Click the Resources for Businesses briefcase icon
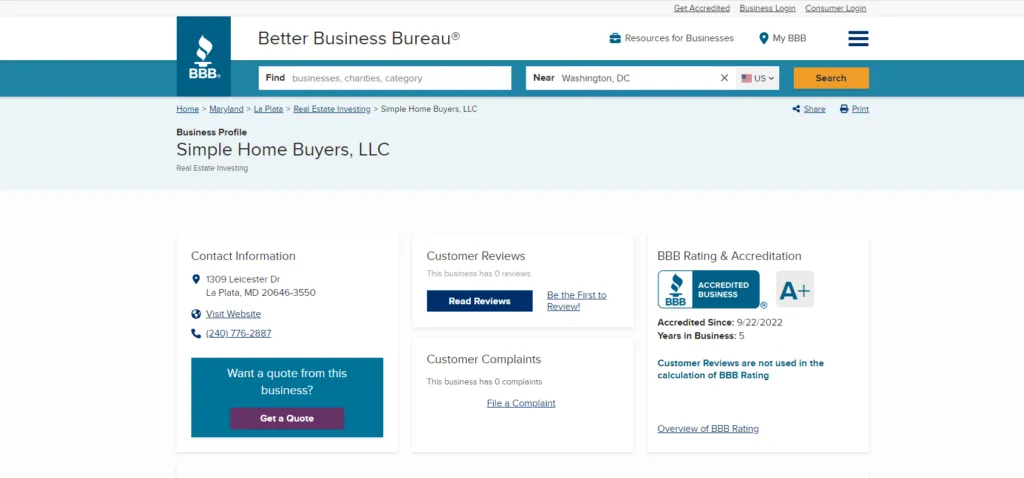Screen dimensions: 1024x478 click(615, 38)
